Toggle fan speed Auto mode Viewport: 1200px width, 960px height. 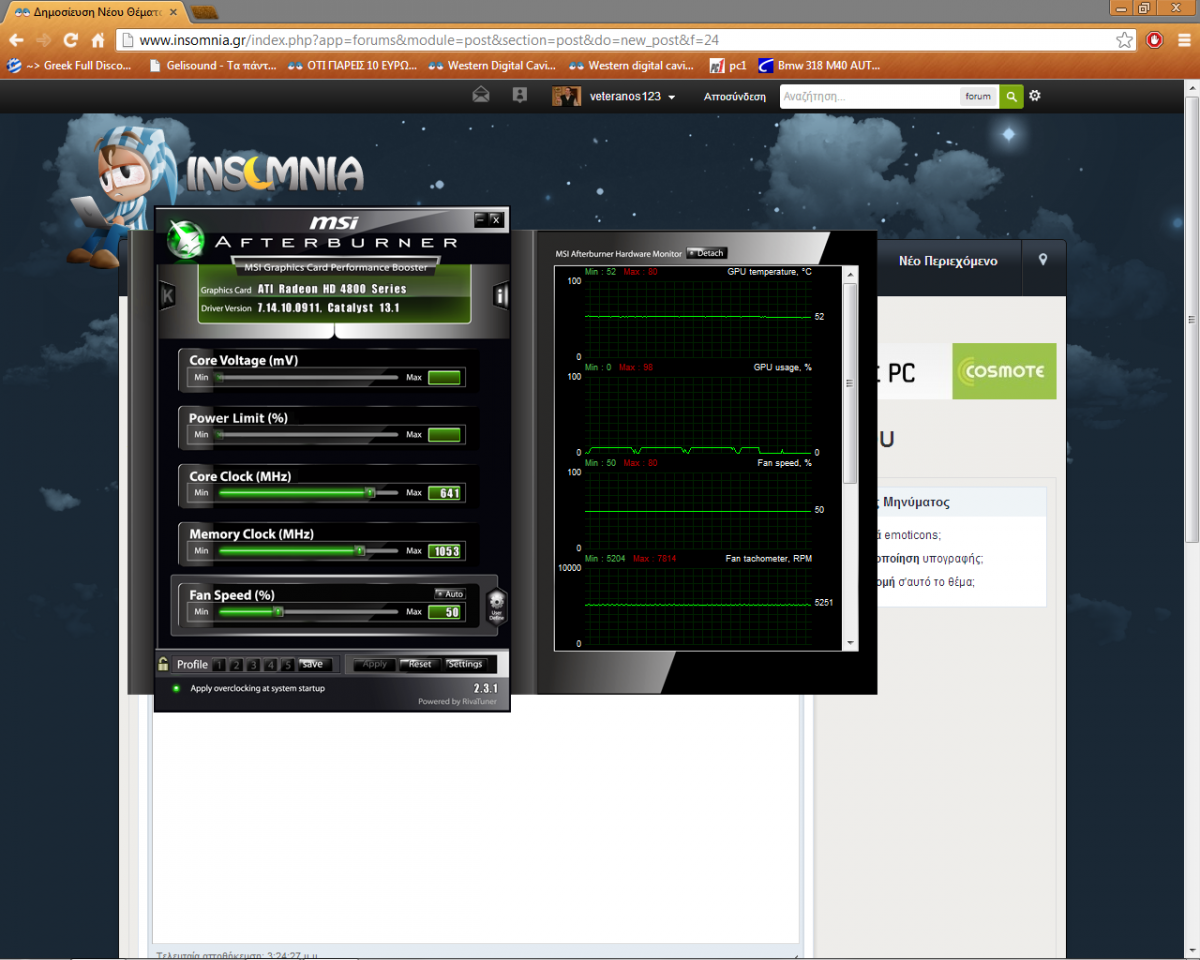coord(450,594)
